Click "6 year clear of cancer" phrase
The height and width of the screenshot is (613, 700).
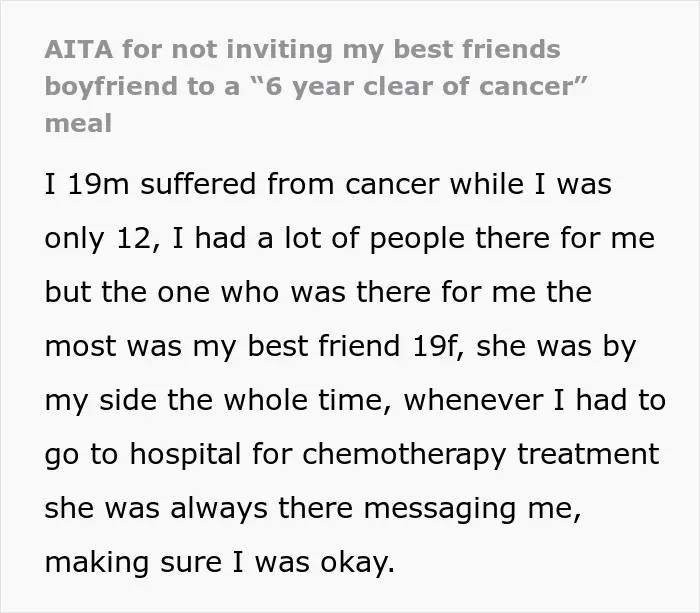[x=419, y=86]
